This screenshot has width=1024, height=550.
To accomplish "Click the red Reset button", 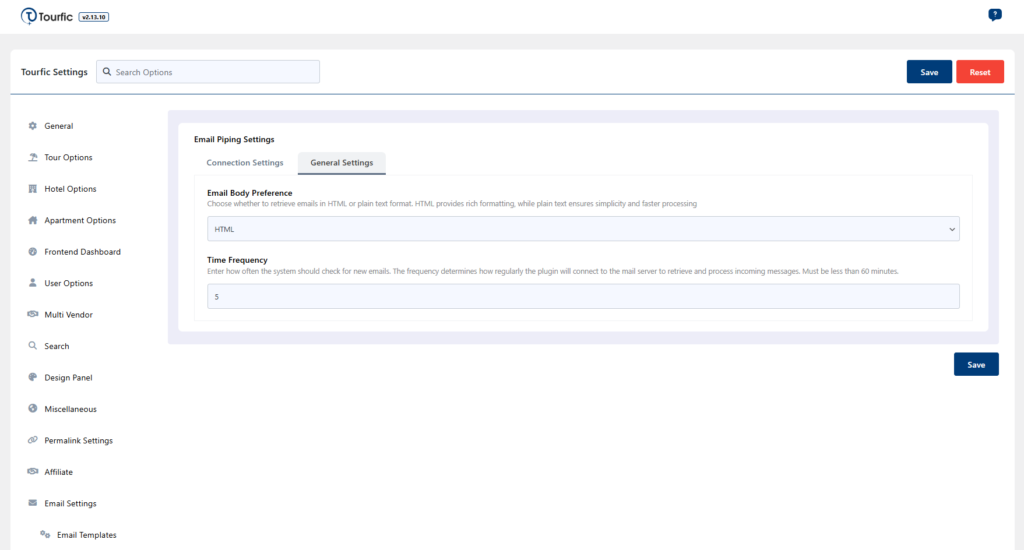I will 980,72.
